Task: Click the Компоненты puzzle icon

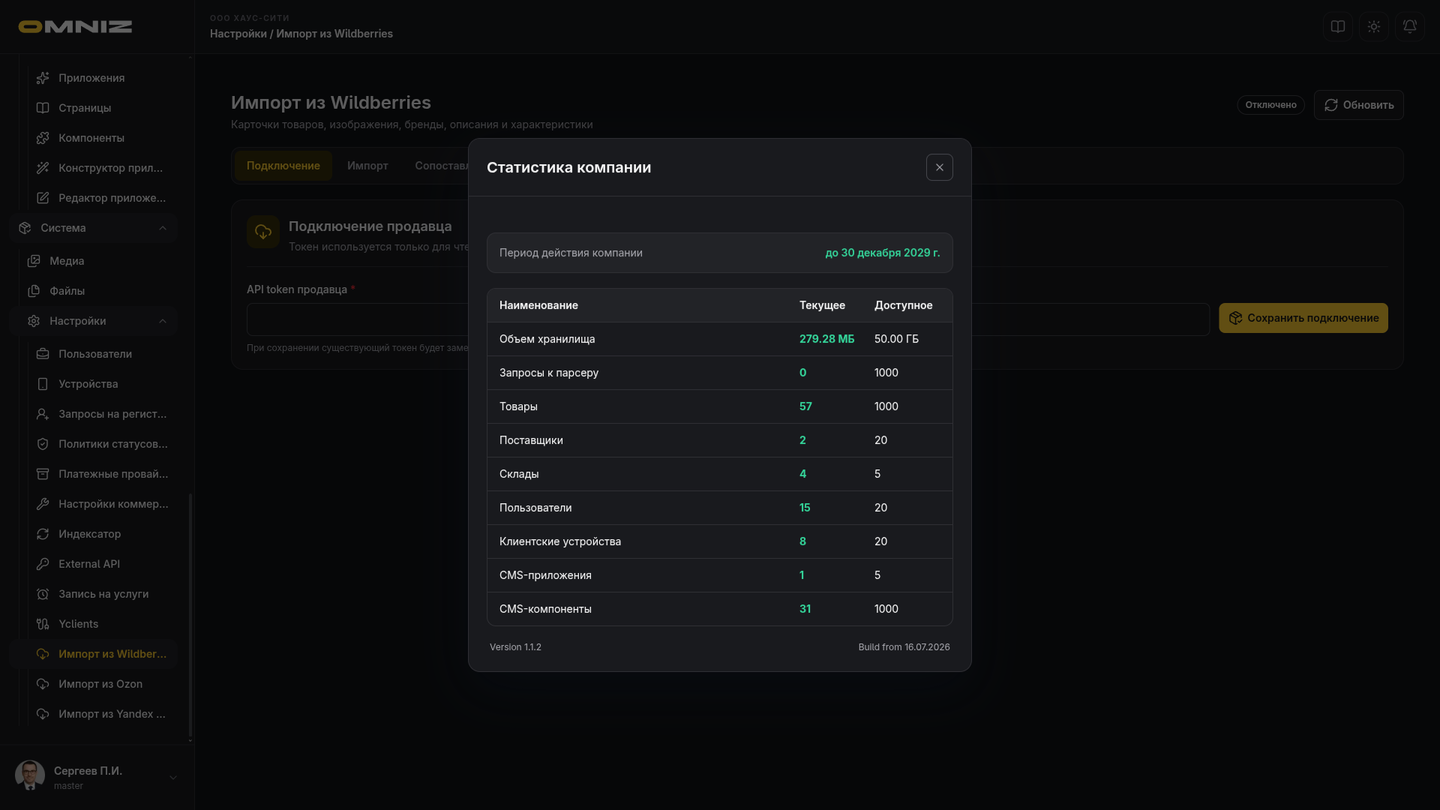Action: click(x=43, y=138)
